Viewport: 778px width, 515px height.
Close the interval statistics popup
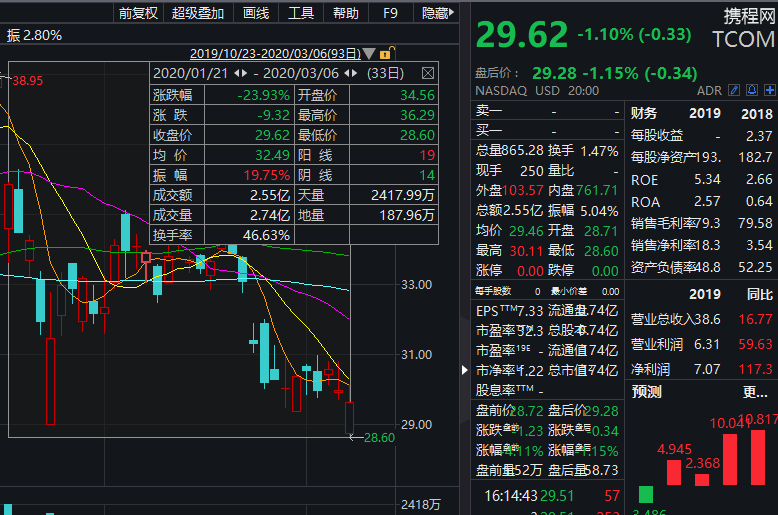point(428,73)
